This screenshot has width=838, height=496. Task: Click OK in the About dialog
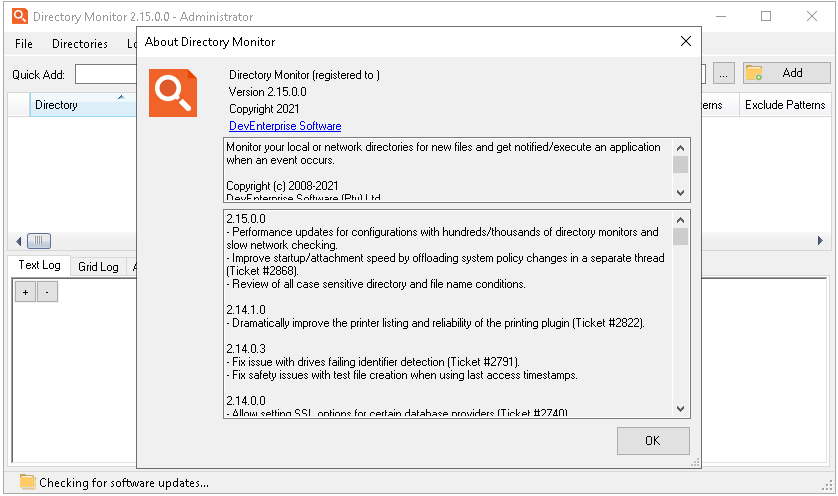[653, 440]
